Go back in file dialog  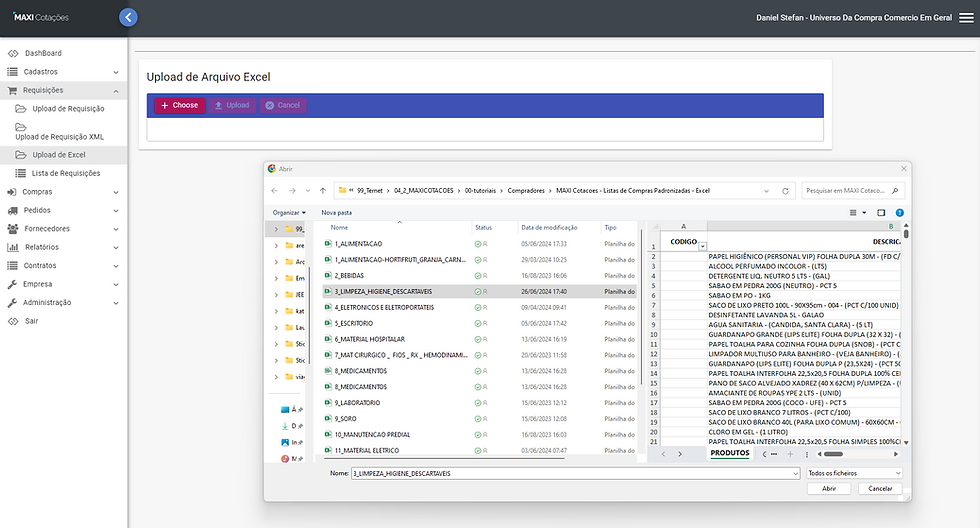click(x=274, y=191)
